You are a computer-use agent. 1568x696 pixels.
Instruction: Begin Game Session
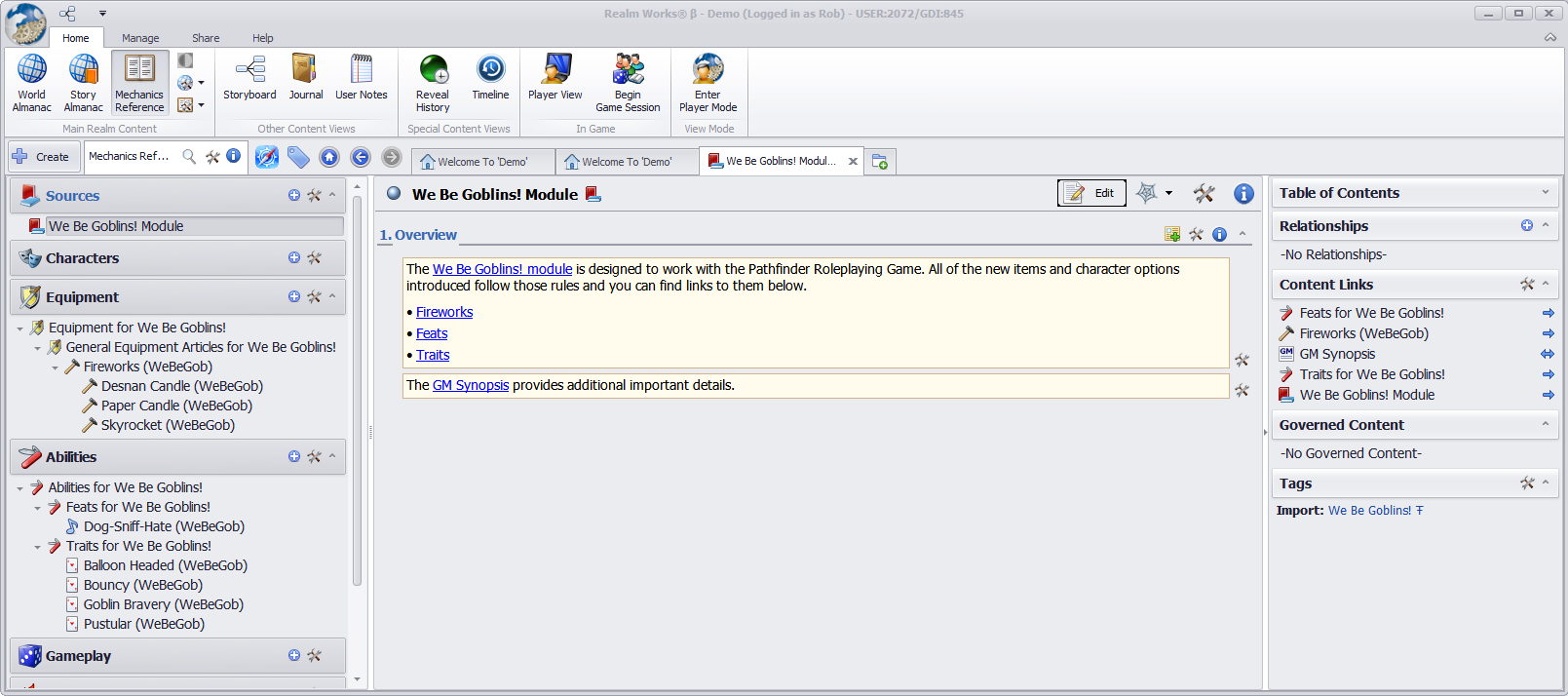(x=628, y=83)
